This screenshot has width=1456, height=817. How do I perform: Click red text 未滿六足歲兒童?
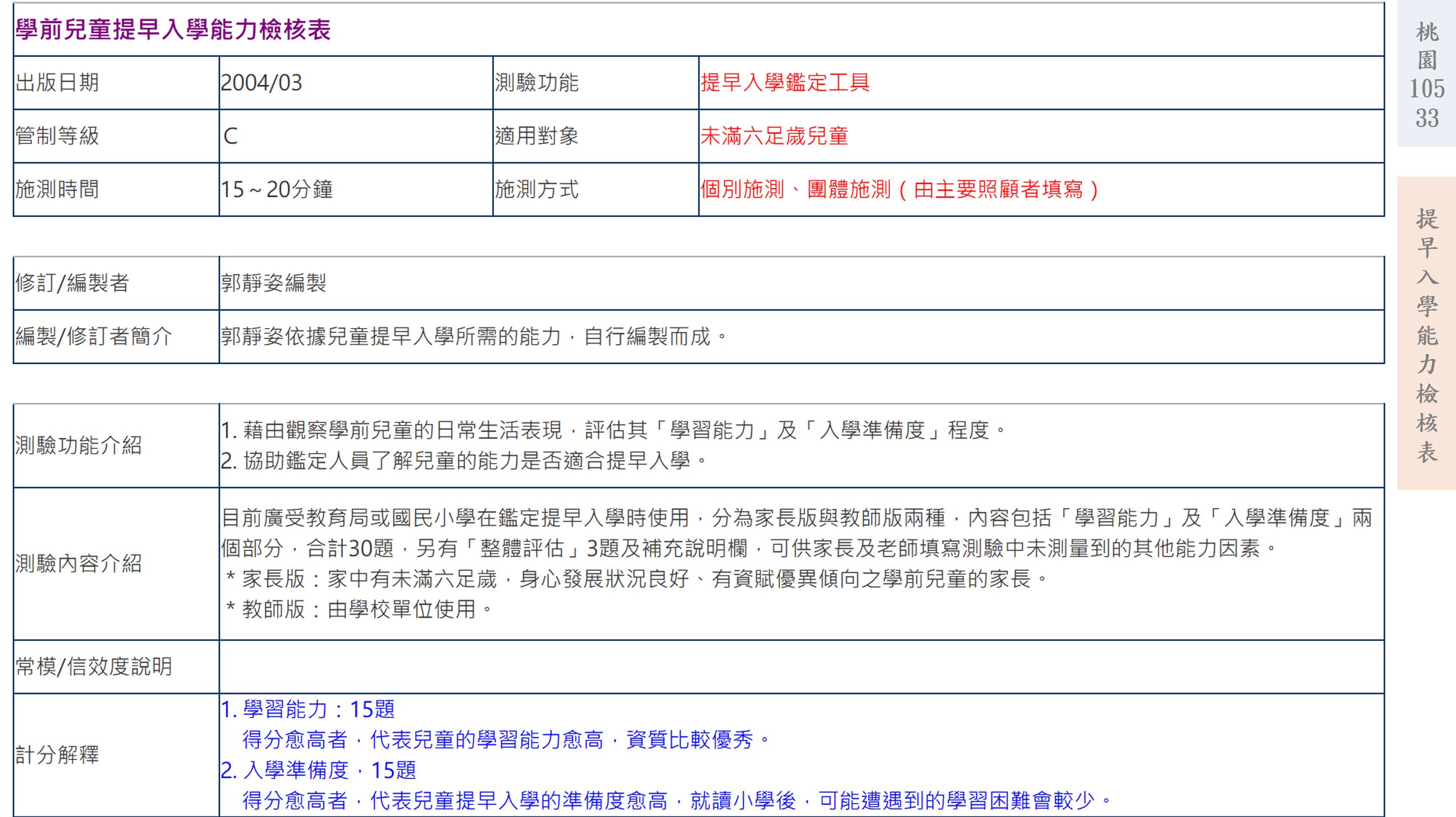[x=774, y=136]
